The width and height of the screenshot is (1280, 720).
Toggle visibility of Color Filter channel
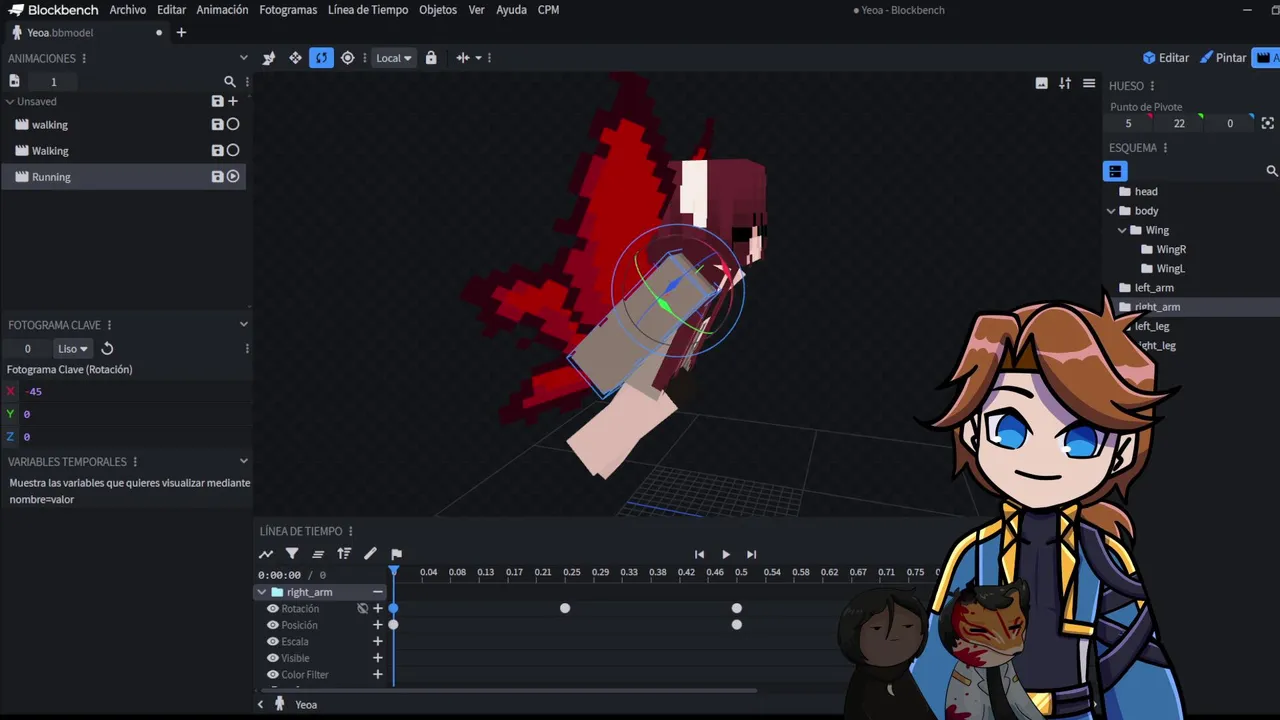tap(272, 675)
